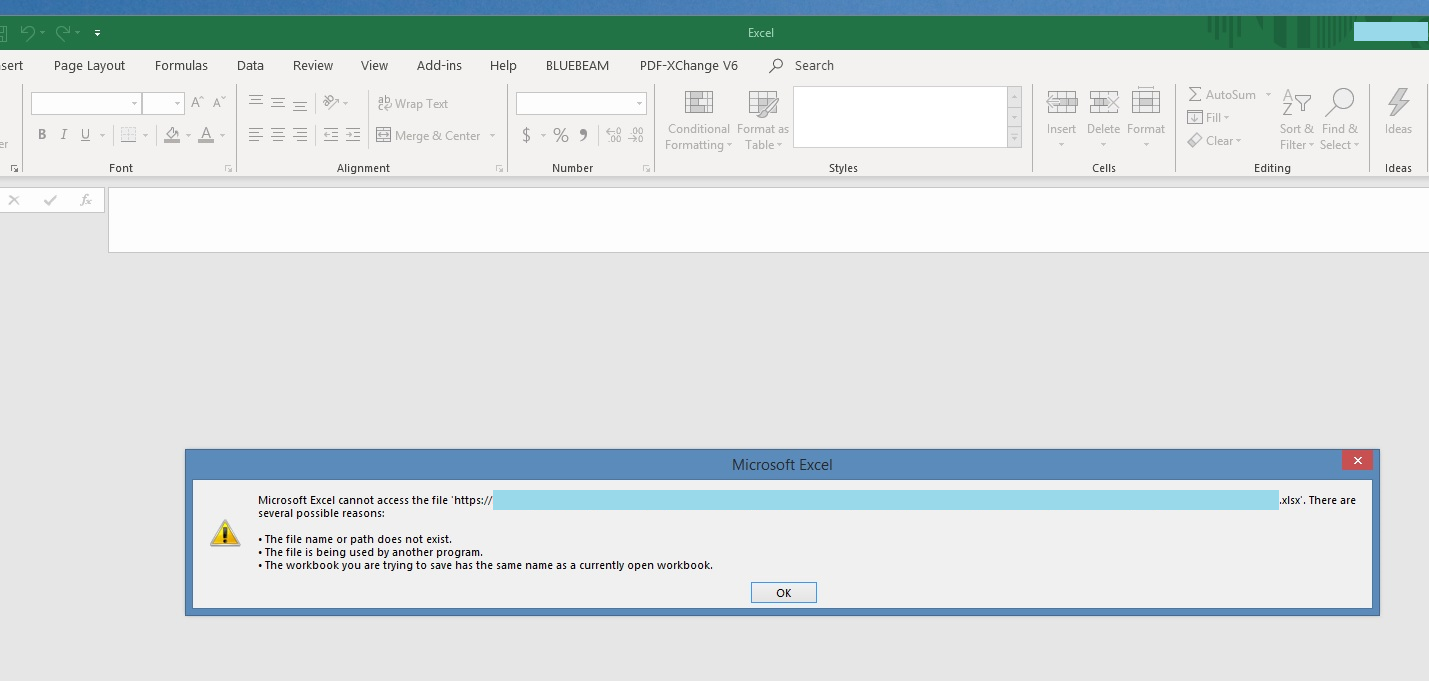Toggle Align Left
This screenshot has height=681, width=1429.
(x=256, y=135)
